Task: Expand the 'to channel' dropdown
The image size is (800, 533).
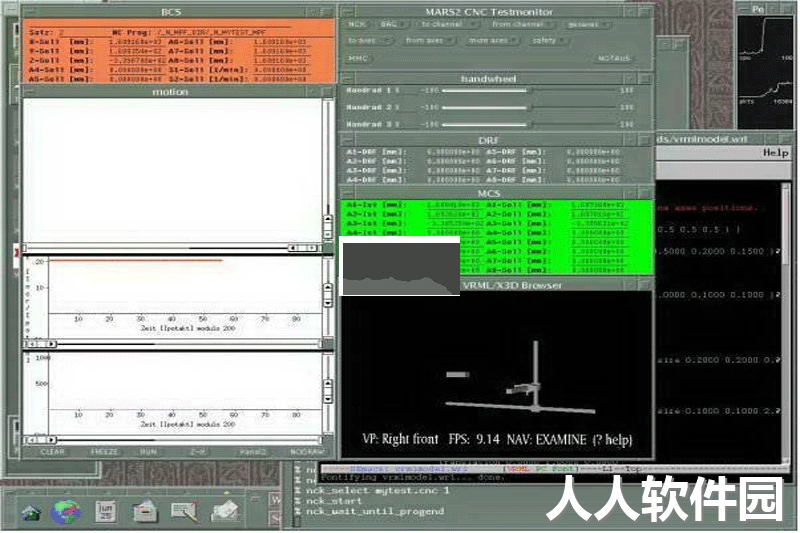Action: tap(446, 24)
